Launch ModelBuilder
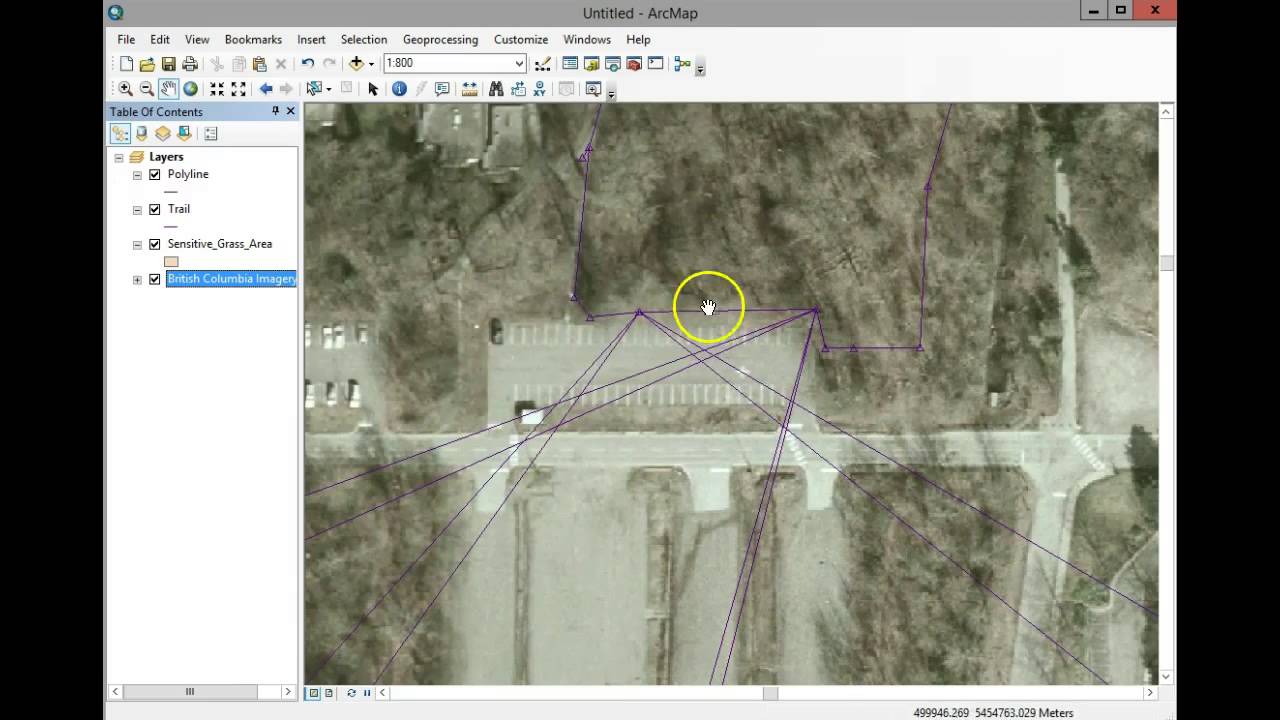The image size is (1280, 720). pos(683,64)
